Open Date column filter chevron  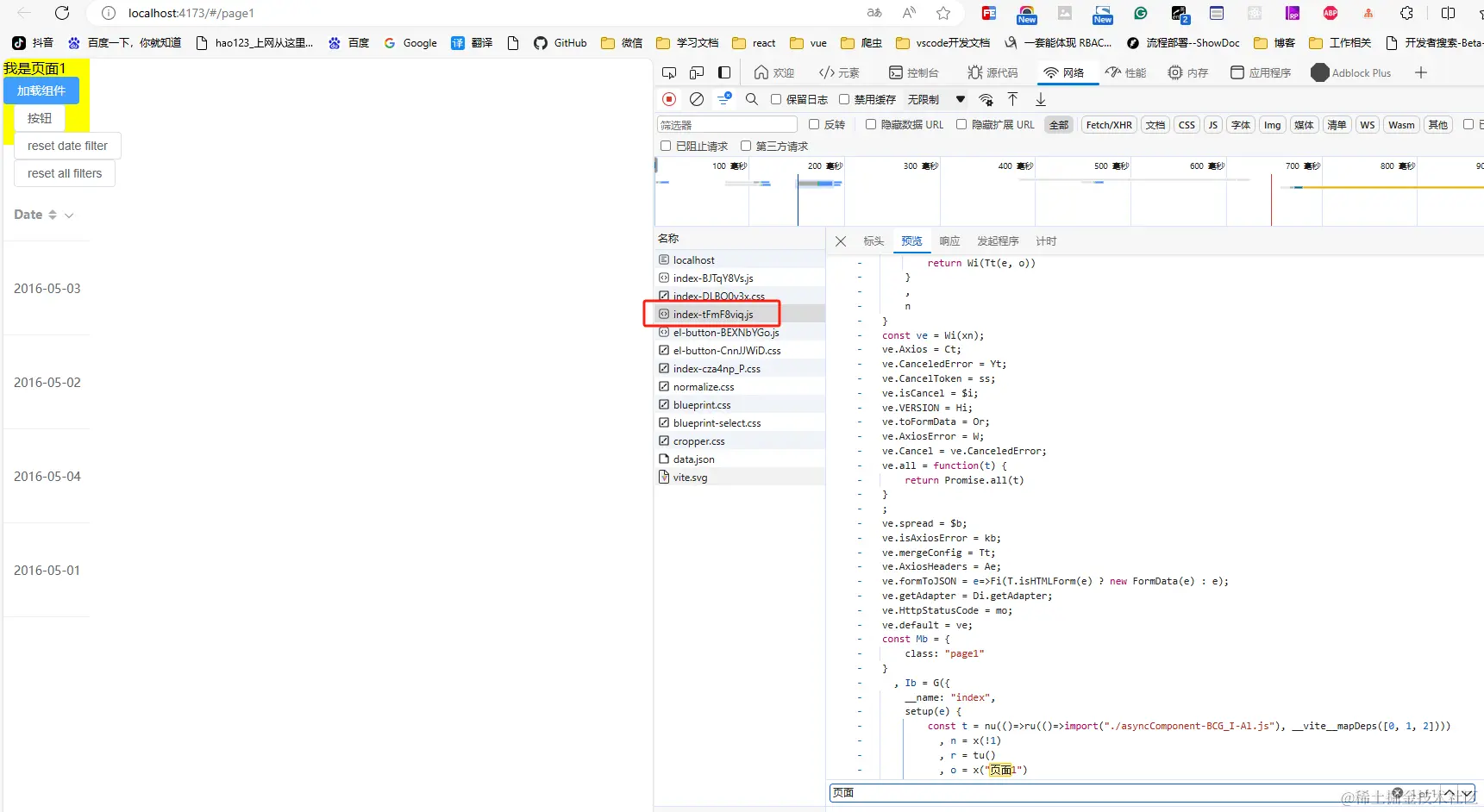pyautogui.click(x=69, y=215)
